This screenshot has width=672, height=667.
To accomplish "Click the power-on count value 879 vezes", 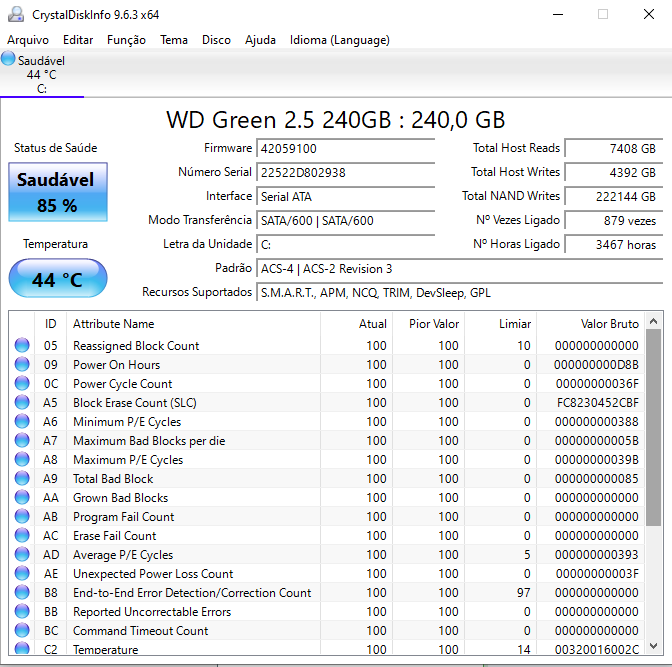I will (614, 220).
